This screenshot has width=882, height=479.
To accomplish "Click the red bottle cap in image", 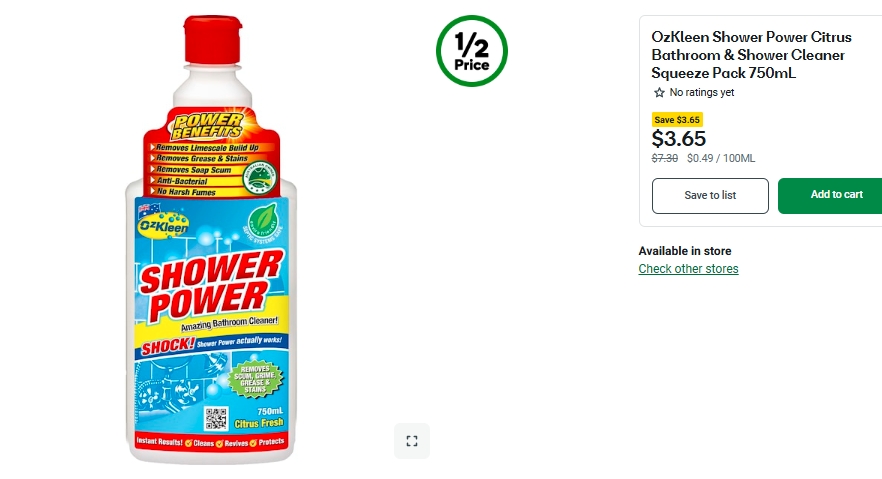I will coord(213,40).
